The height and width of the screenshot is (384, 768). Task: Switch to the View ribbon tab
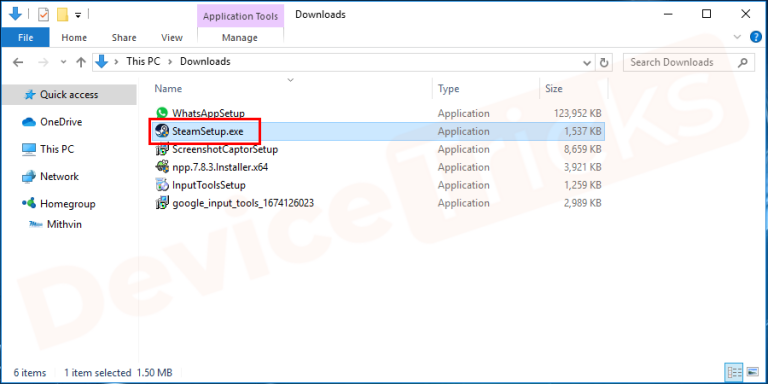pos(171,37)
